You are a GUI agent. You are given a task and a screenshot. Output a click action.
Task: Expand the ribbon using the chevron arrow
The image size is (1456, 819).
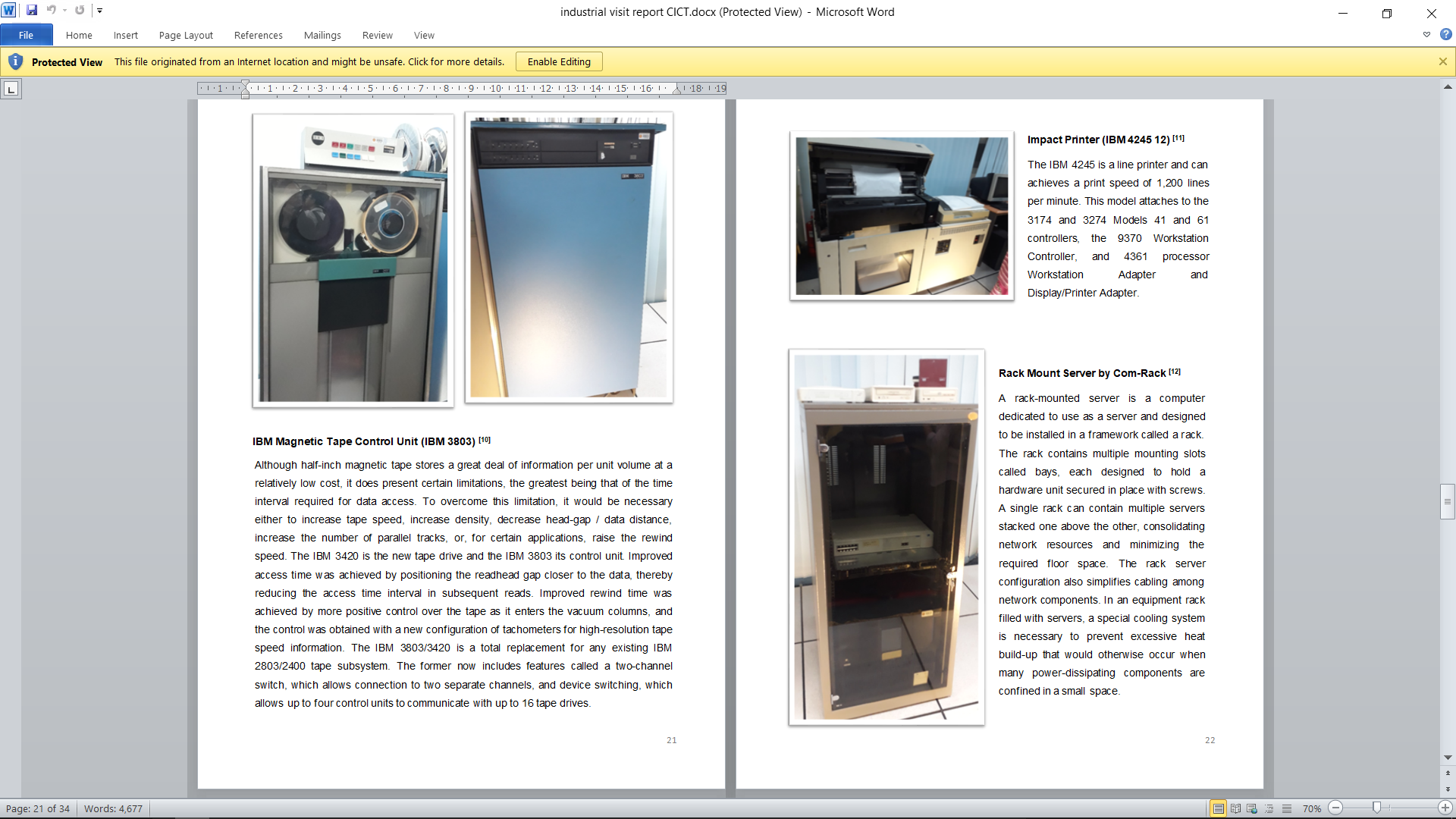[x=1426, y=35]
